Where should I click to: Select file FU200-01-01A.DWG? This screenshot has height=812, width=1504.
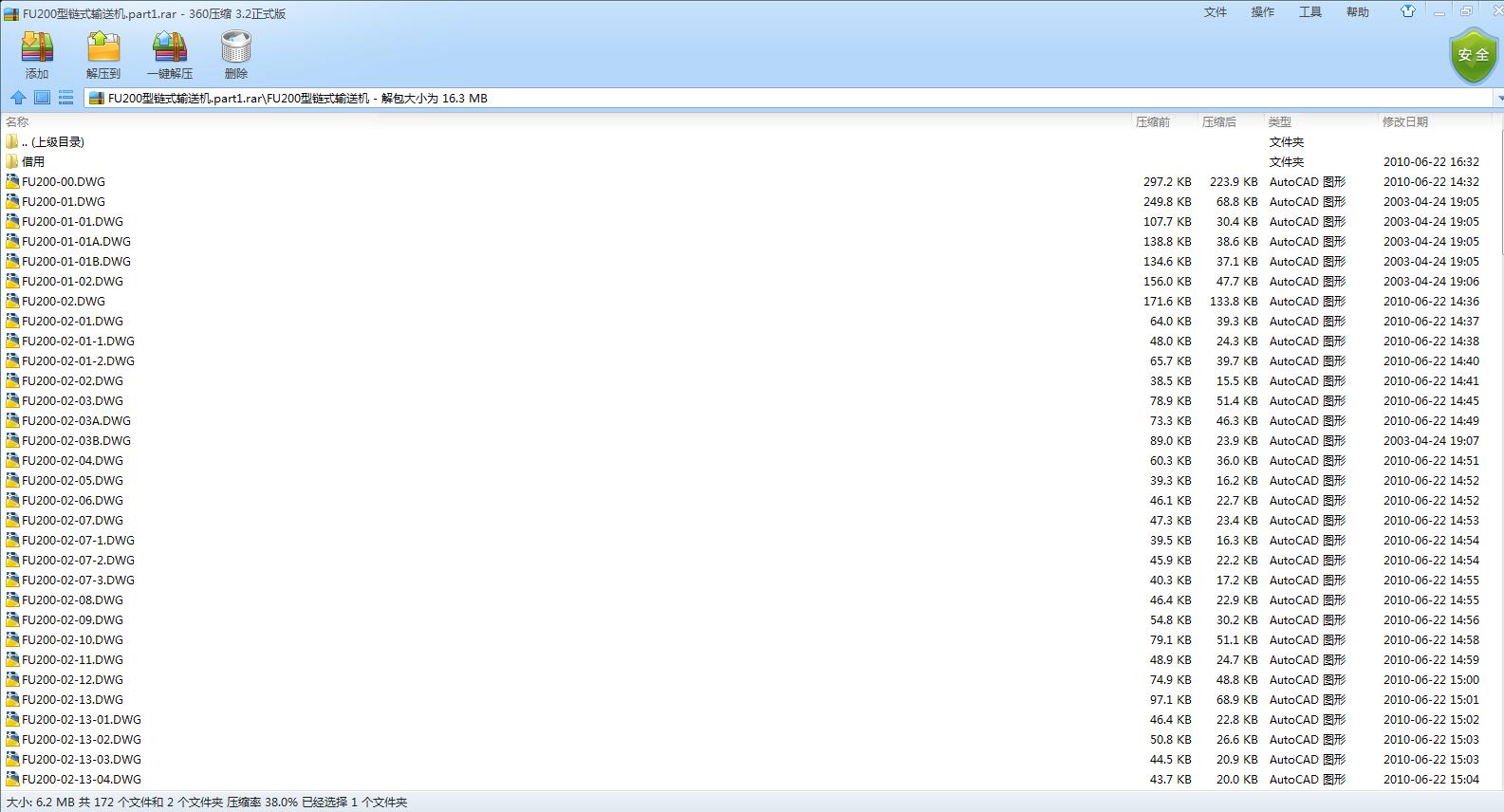pyautogui.click(x=76, y=241)
